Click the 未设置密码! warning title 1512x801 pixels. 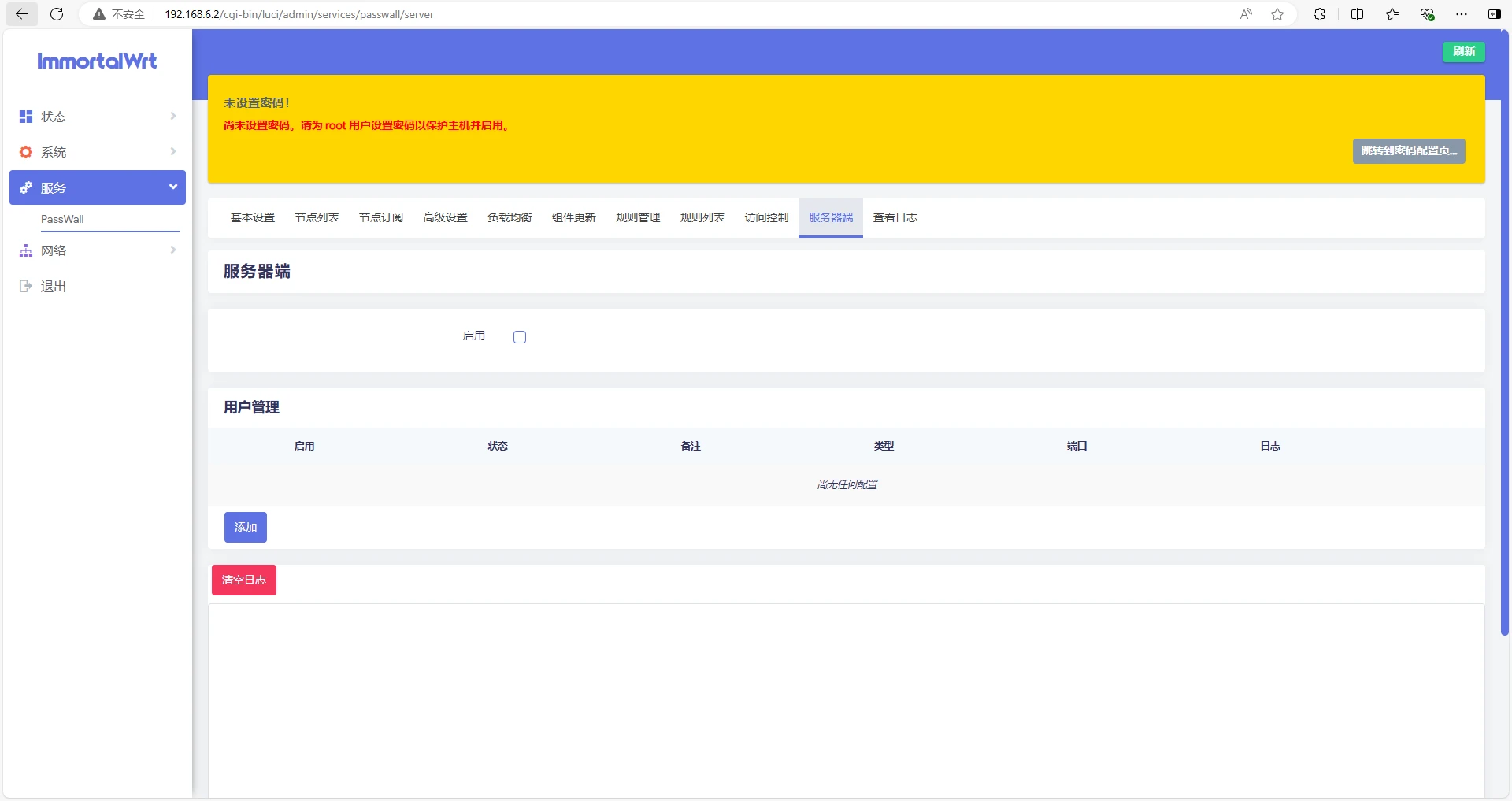[257, 103]
